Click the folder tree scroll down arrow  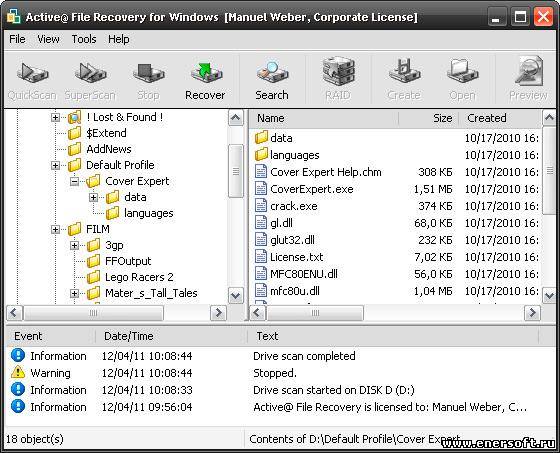[x=236, y=296]
